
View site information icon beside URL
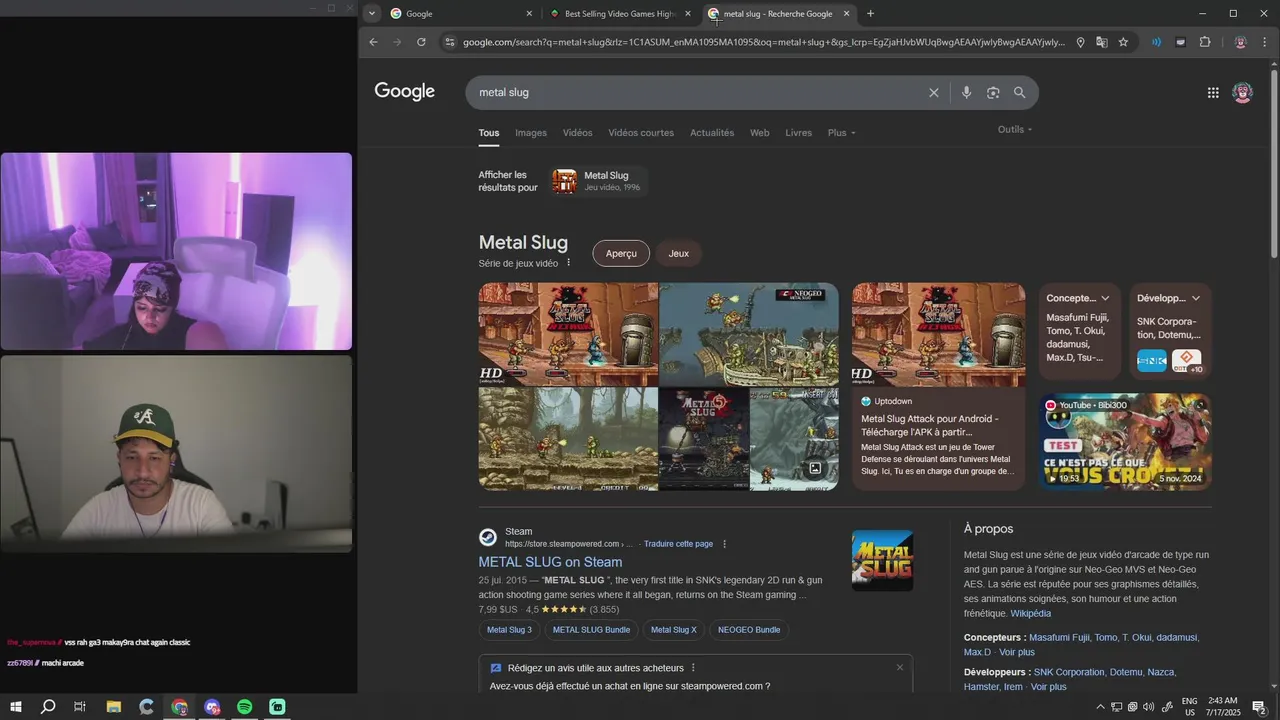(450, 42)
